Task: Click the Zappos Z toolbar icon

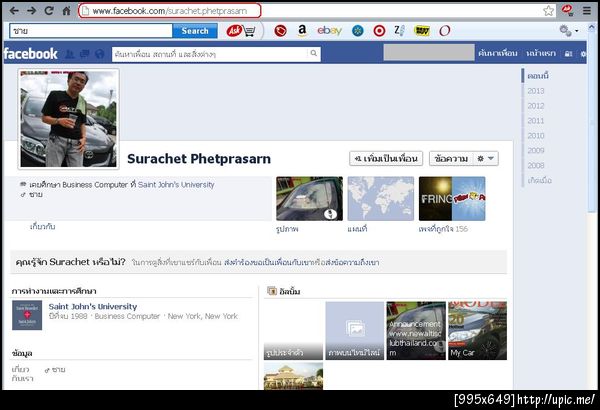Action: (x=399, y=31)
